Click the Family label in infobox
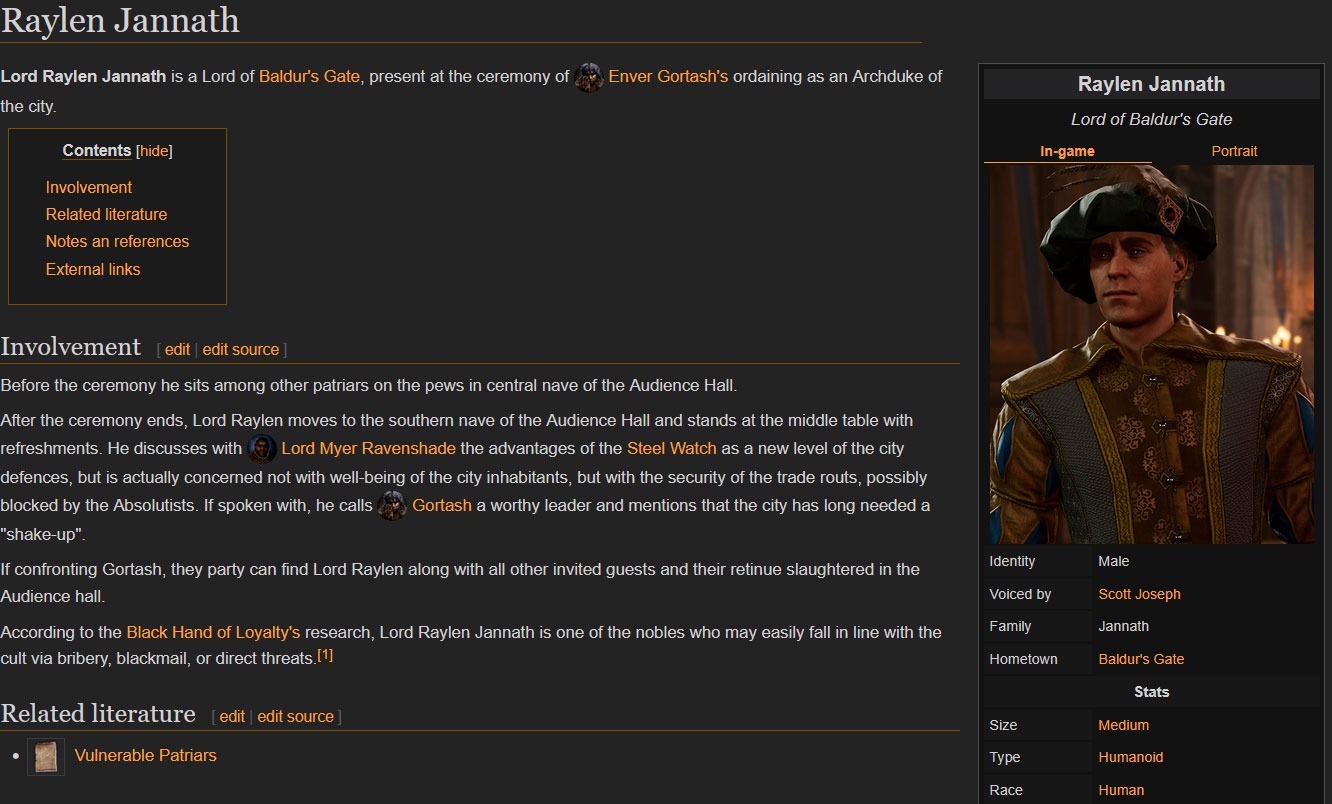Screen dimensions: 1332x804 (x=1010, y=626)
